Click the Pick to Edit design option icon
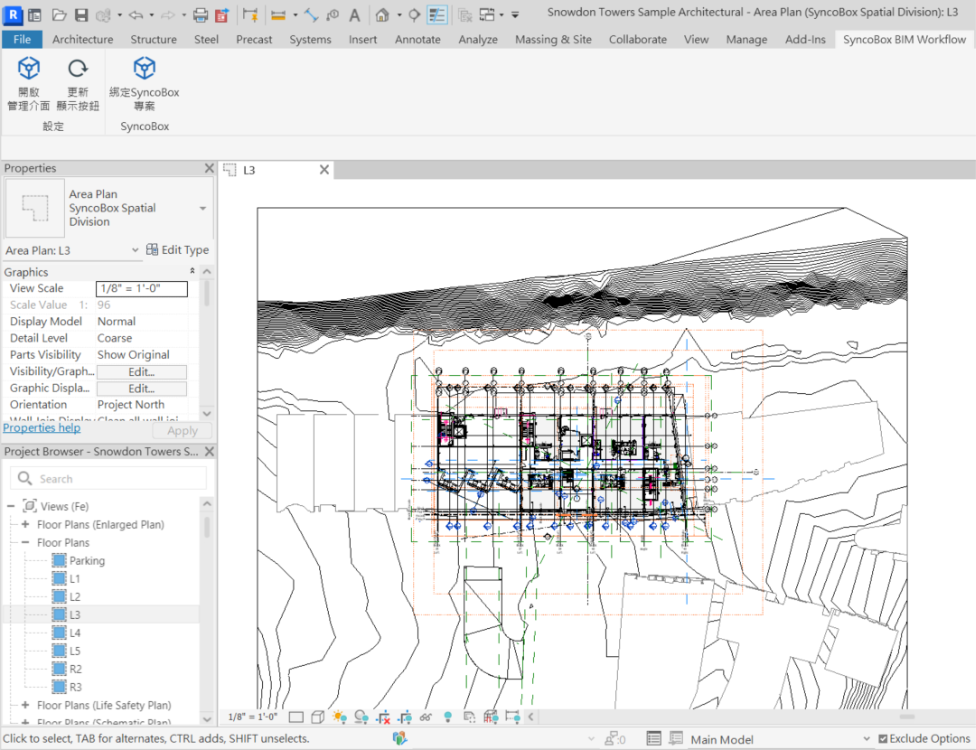Viewport: 976px width, 750px height. (676, 739)
